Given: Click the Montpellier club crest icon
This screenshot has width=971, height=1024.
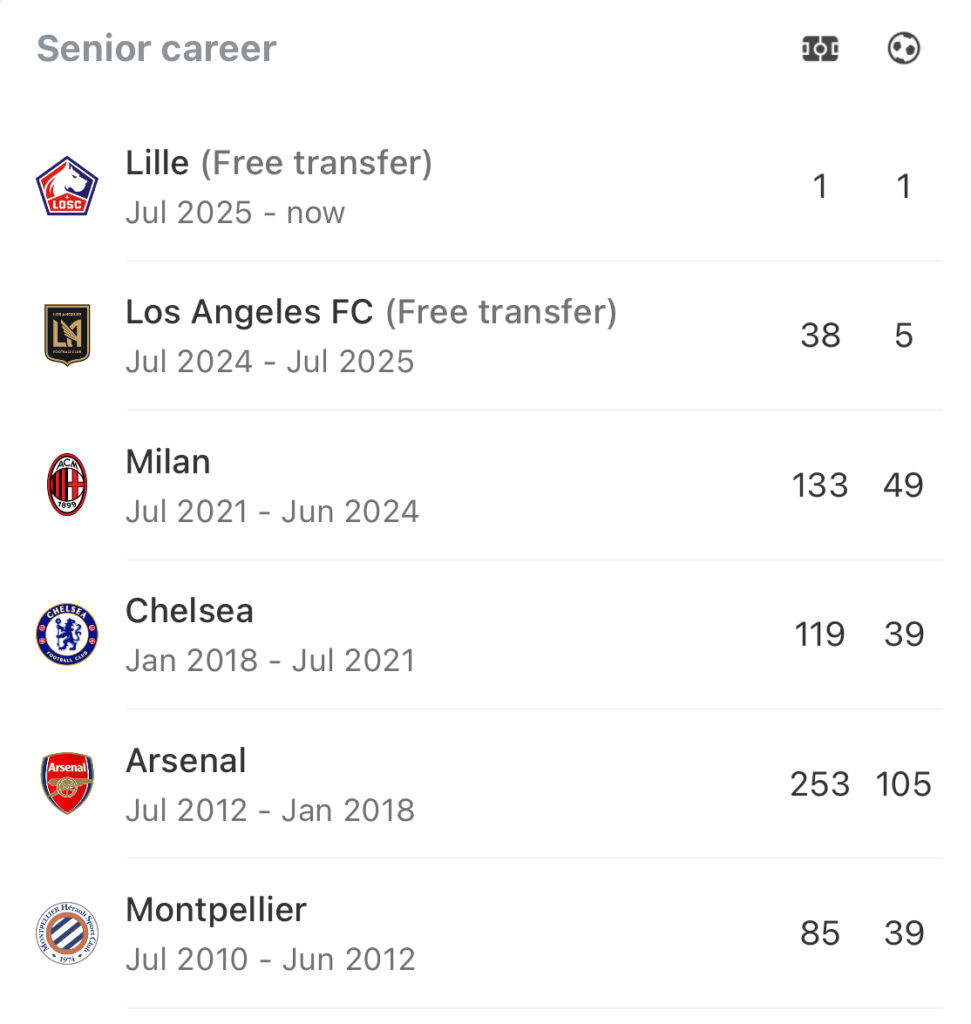Looking at the screenshot, I should point(67,933).
